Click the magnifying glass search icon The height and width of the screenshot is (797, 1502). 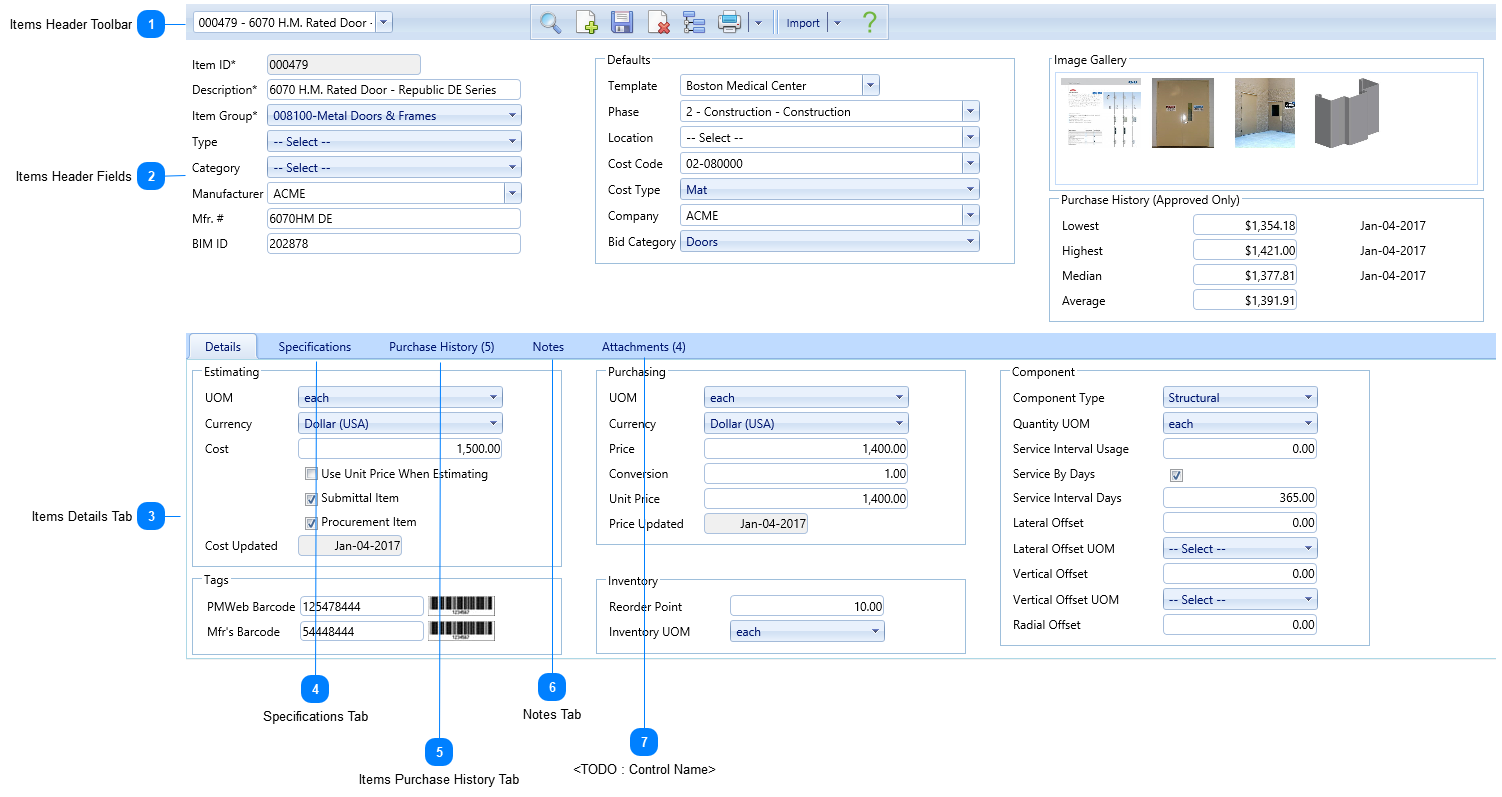pyautogui.click(x=550, y=22)
